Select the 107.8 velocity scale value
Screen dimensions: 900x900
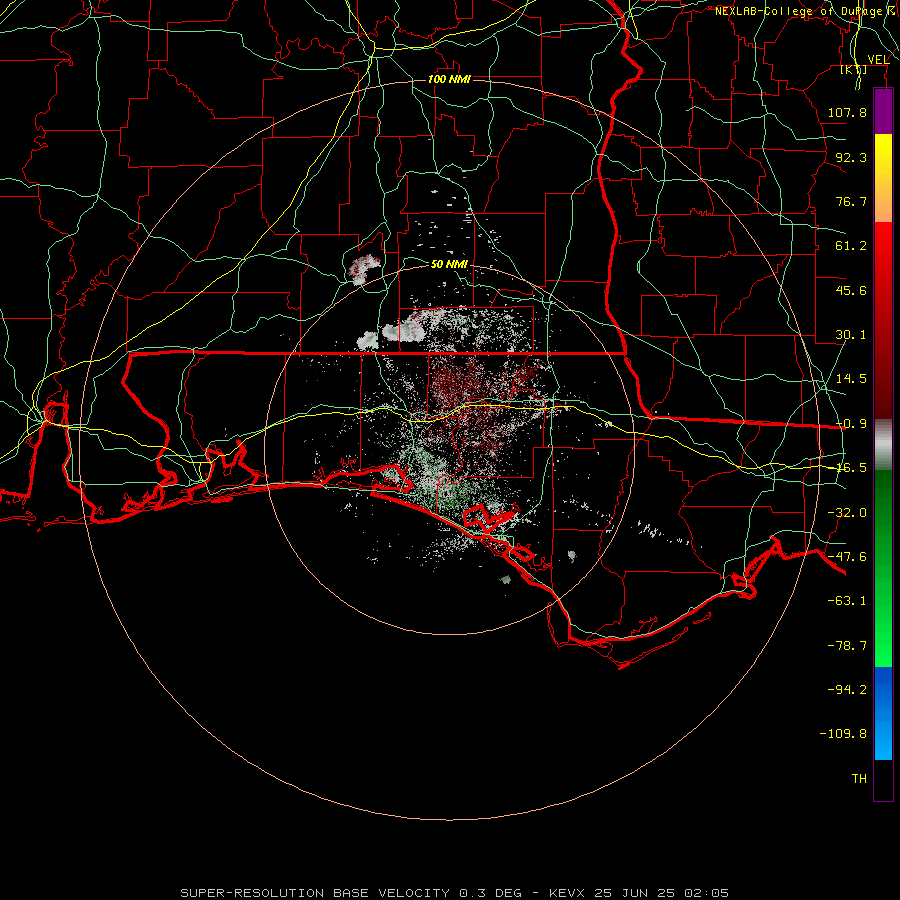[x=847, y=112]
